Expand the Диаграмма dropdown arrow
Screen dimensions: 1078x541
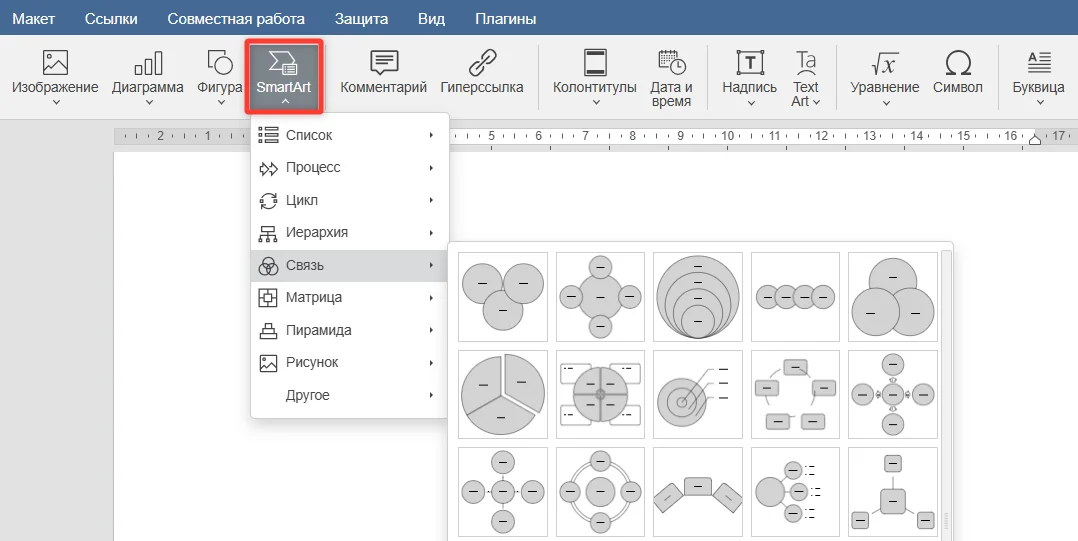click(x=148, y=102)
